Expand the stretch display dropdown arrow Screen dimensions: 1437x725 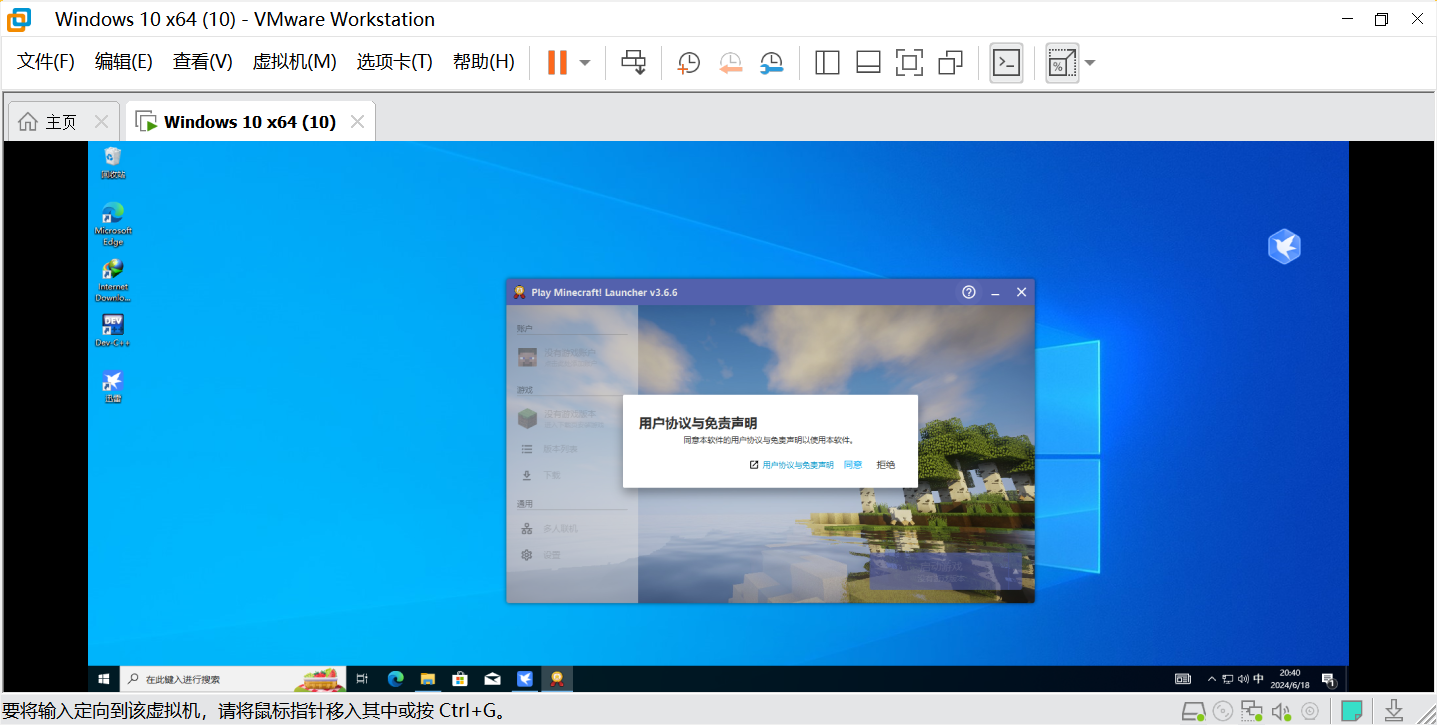1090,62
